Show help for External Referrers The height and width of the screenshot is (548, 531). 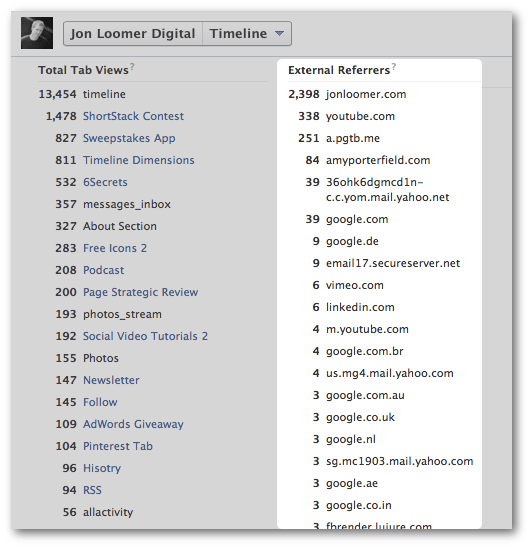[x=394, y=66]
